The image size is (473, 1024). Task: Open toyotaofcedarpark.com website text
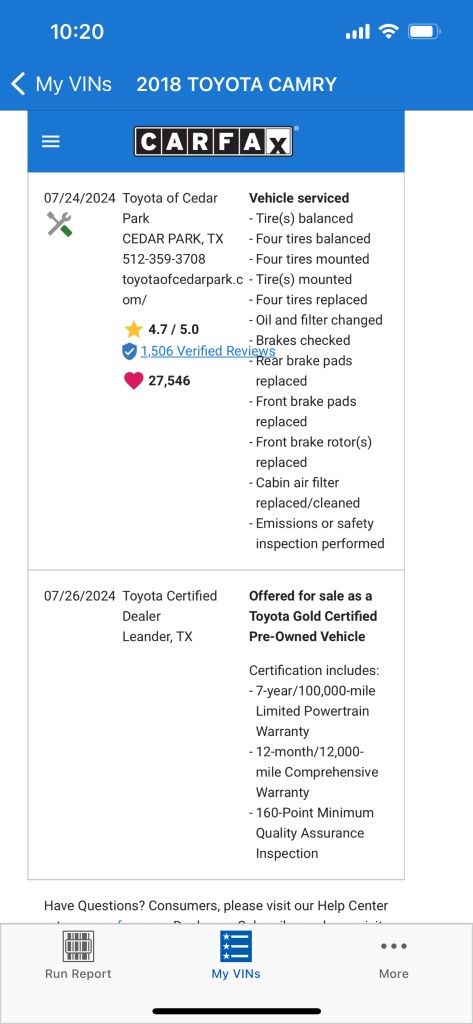pos(183,289)
